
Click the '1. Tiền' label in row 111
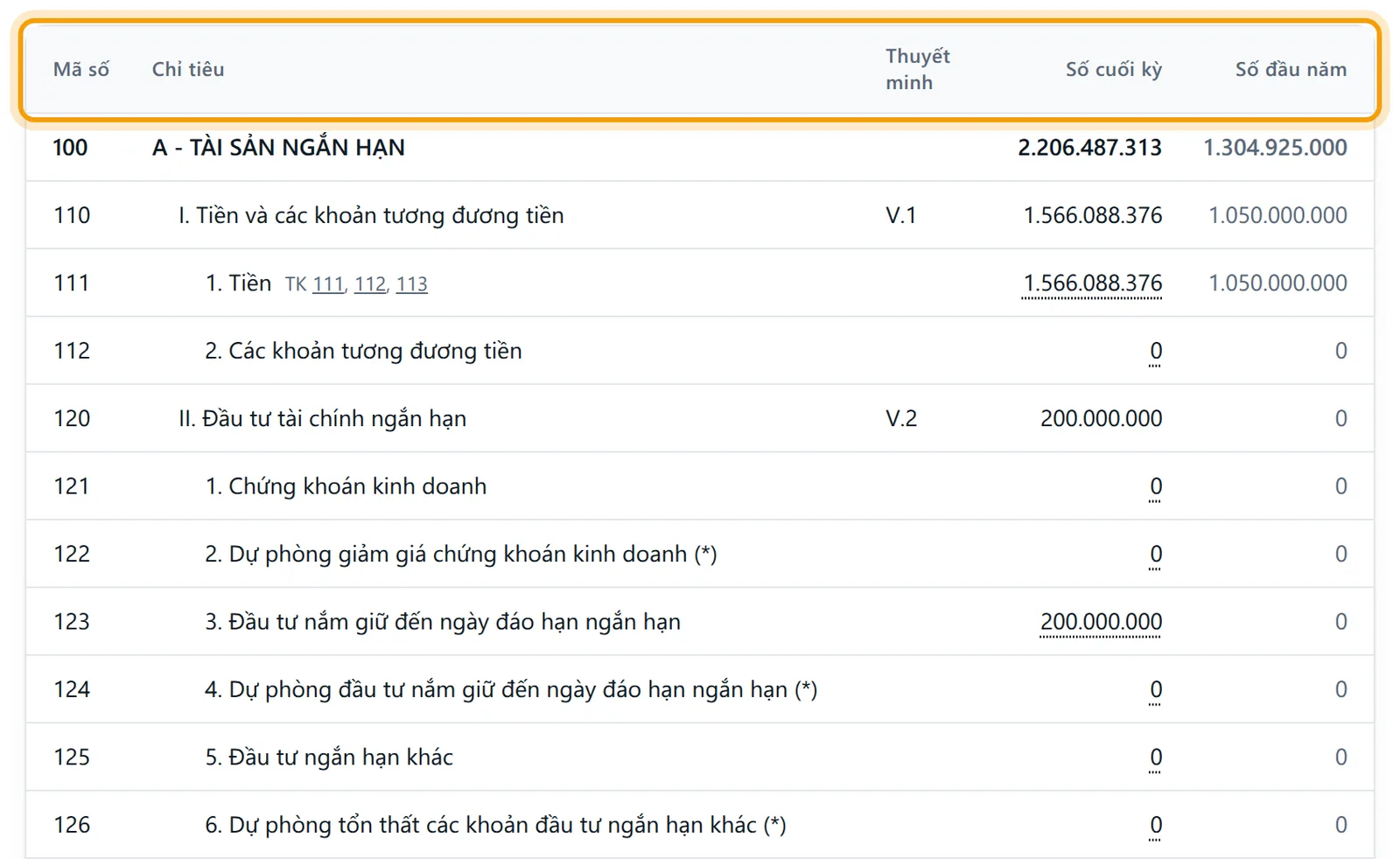(238, 283)
